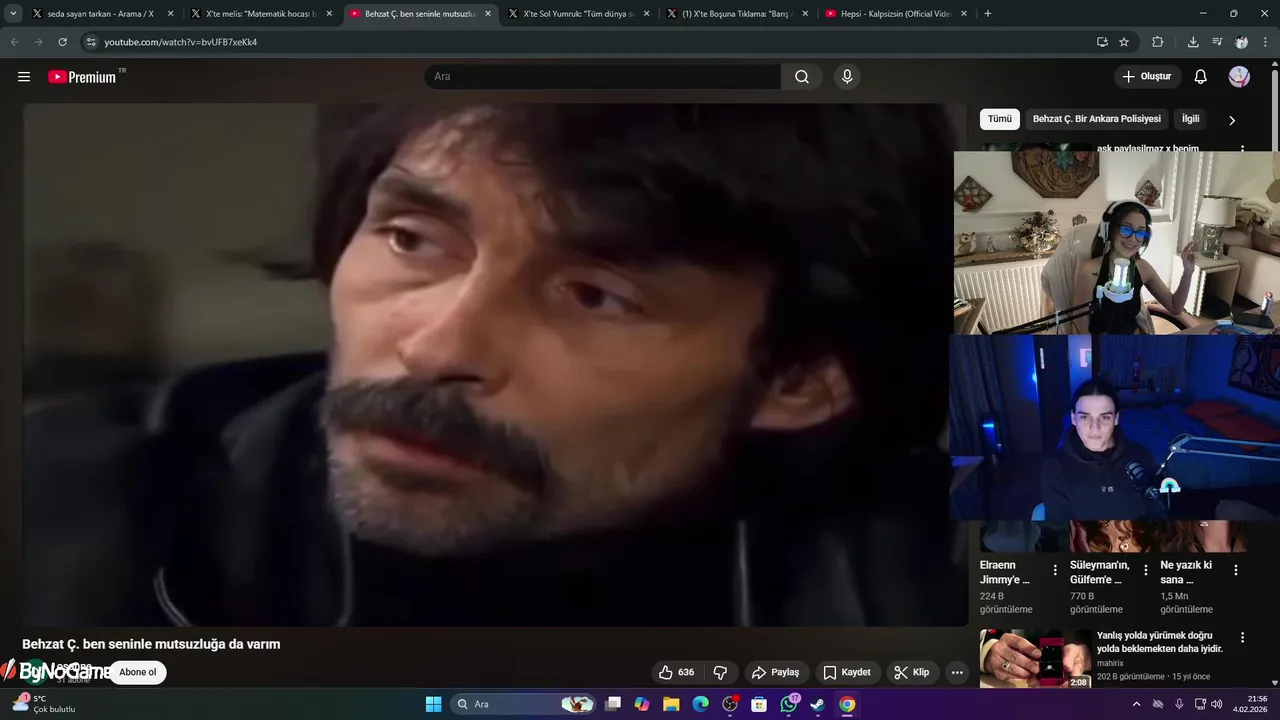
Task: Open WhatsApp from taskbar
Action: [x=789, y=704]
